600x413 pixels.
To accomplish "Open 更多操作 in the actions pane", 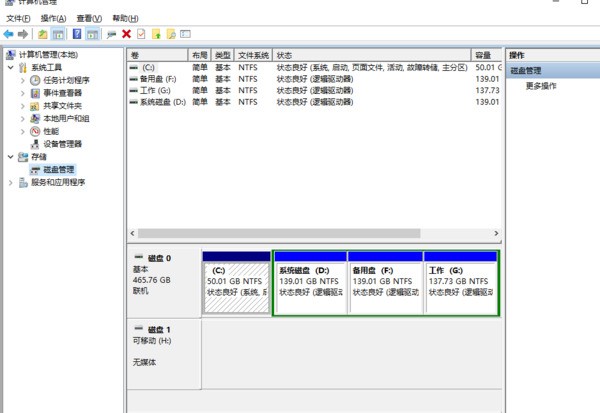I will [541, 86].
